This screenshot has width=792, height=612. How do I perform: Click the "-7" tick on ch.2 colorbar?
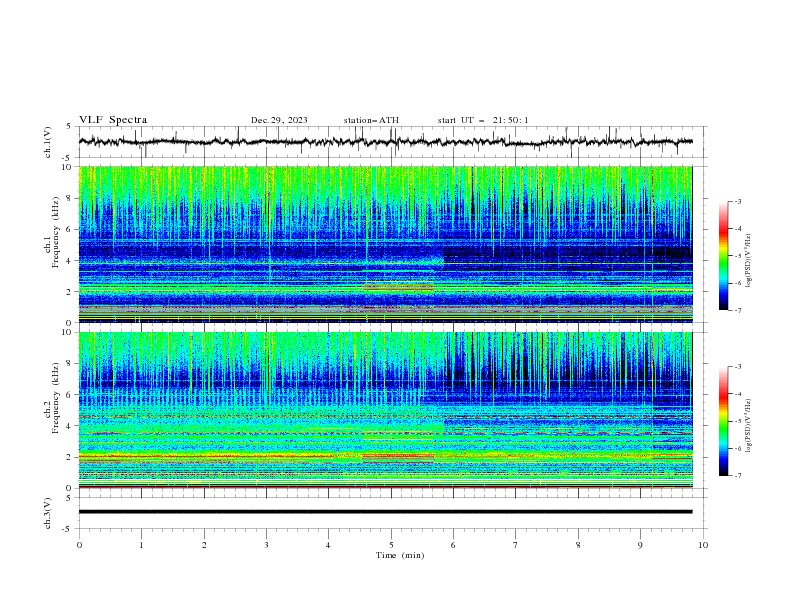pyautogui.click(x=737, y=475)
